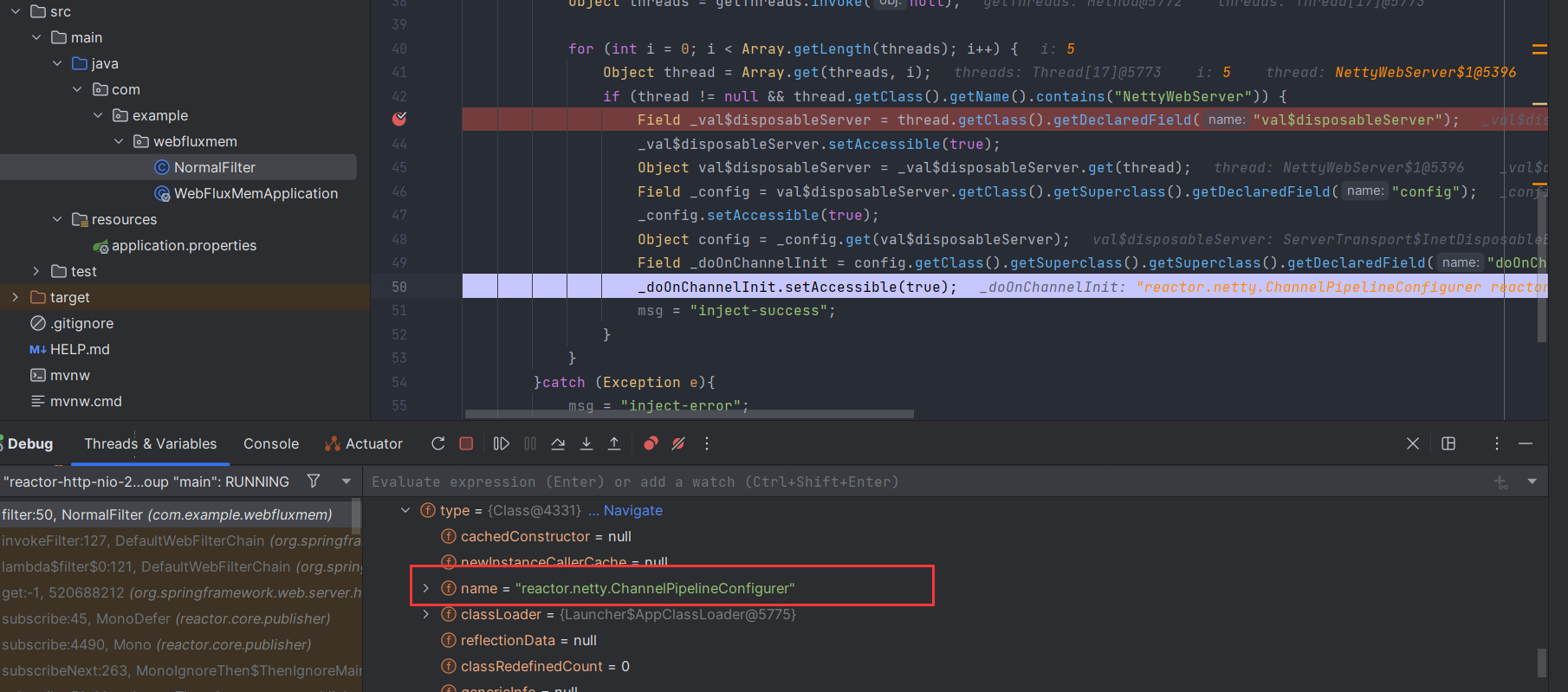Screen dimensions: 1568x692
Task: Collapse the src folder
Action: pyautogui.click(x=15, y=11)
